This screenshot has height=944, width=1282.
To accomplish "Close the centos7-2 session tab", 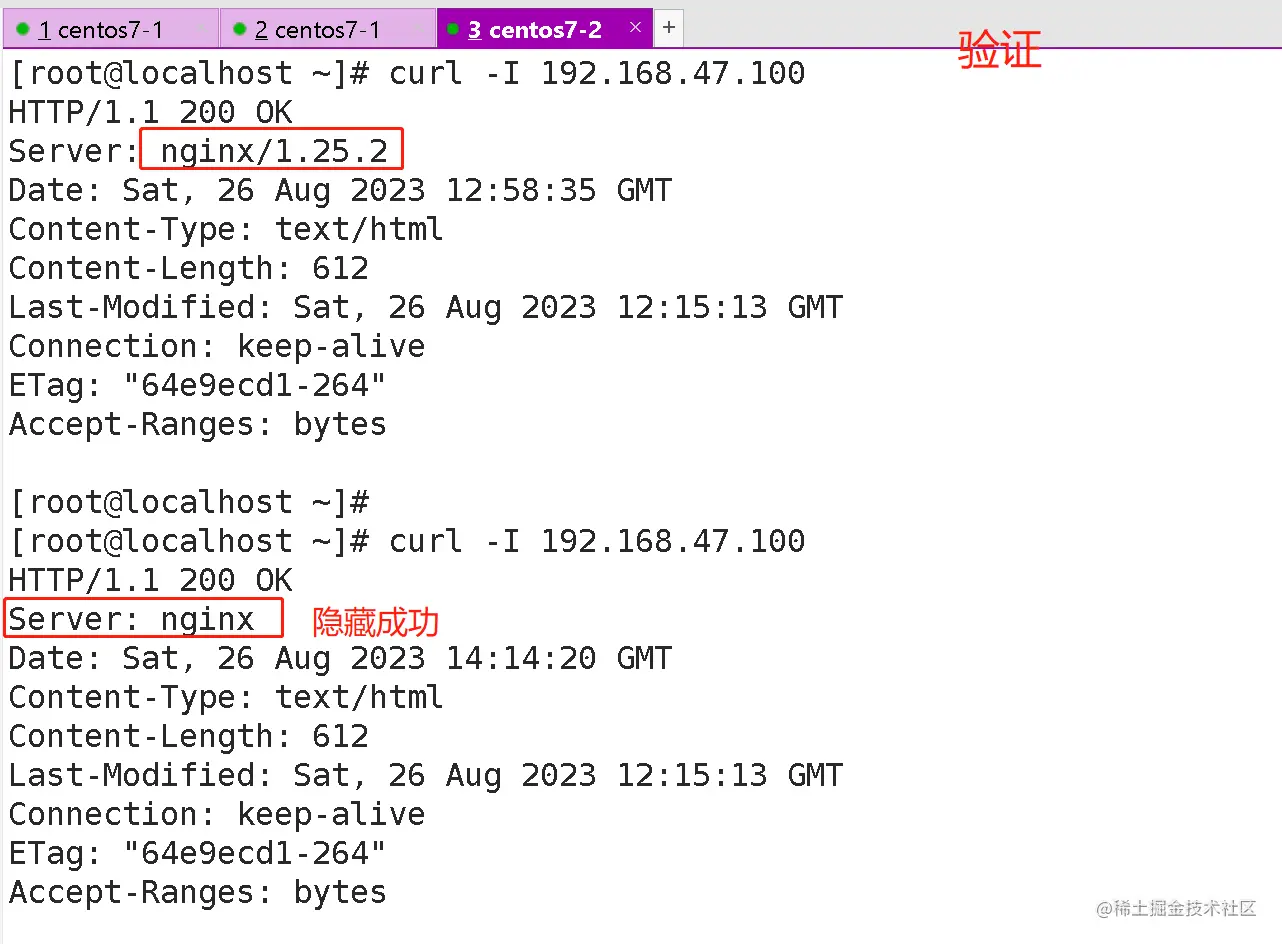I will (635, 28).
